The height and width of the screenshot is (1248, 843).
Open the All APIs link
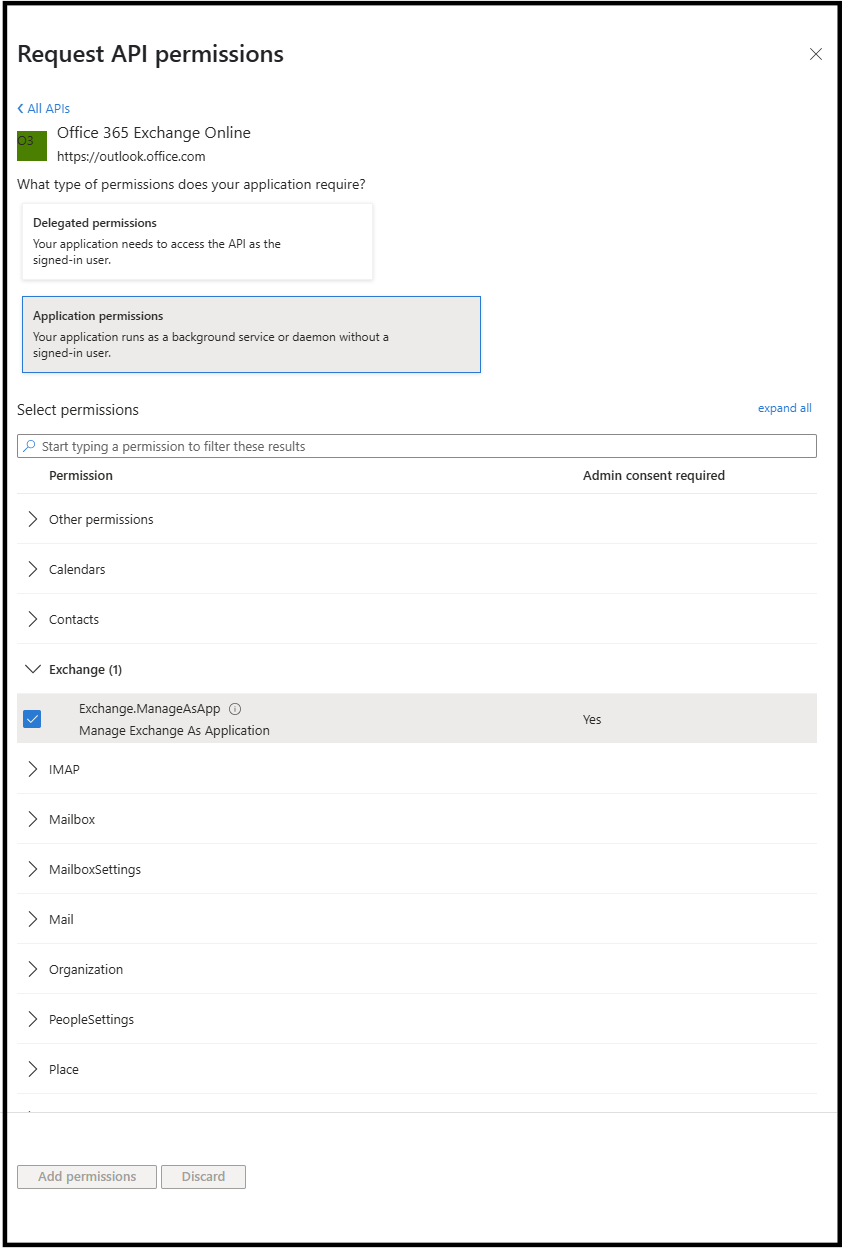point(47,108)
